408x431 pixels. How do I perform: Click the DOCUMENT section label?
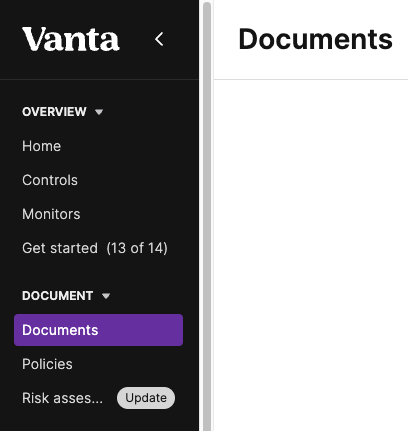(57, 296)
